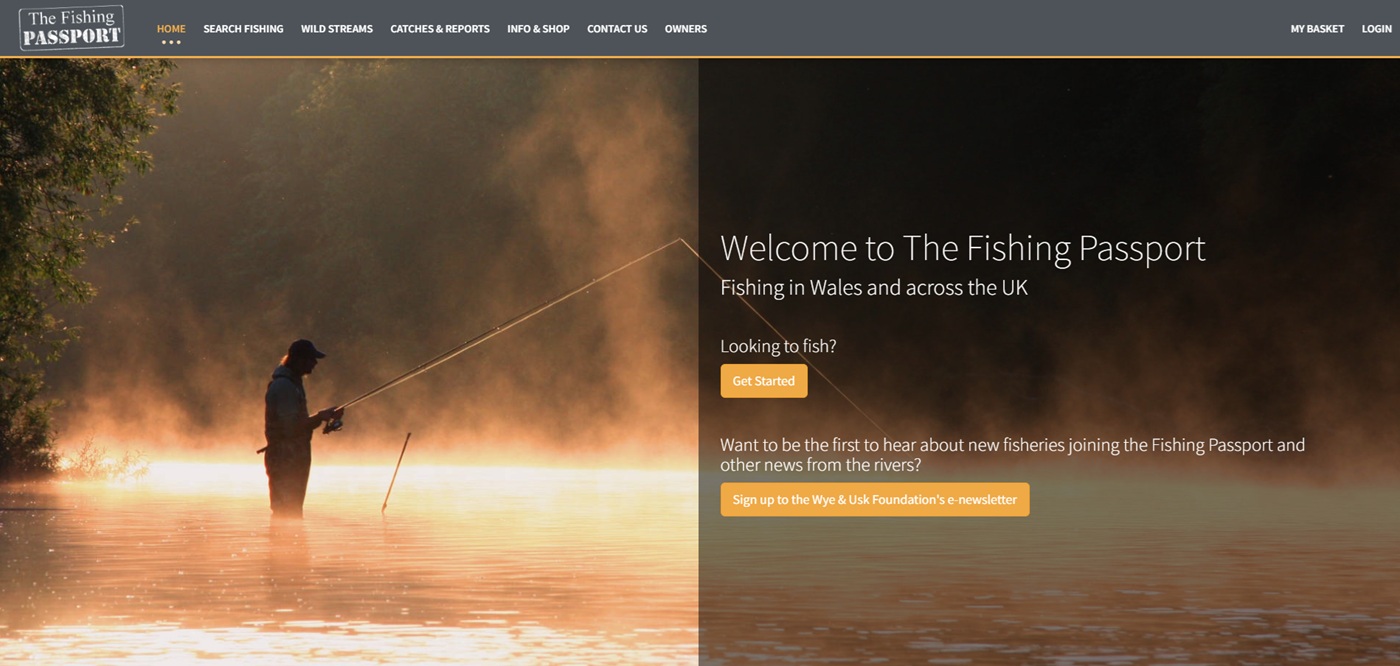View MY BASKET
Image resolution: width=1400 pixels, height=666 pixels.
pos(1317,29)
